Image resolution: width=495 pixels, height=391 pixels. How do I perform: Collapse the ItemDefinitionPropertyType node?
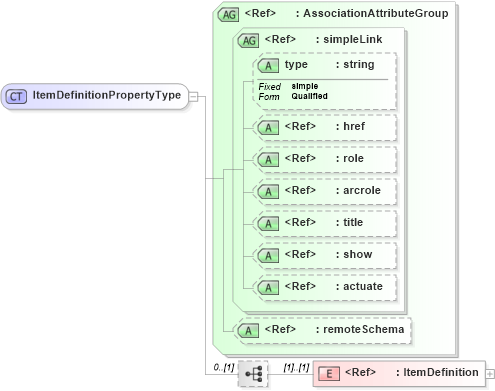(193, 97)
